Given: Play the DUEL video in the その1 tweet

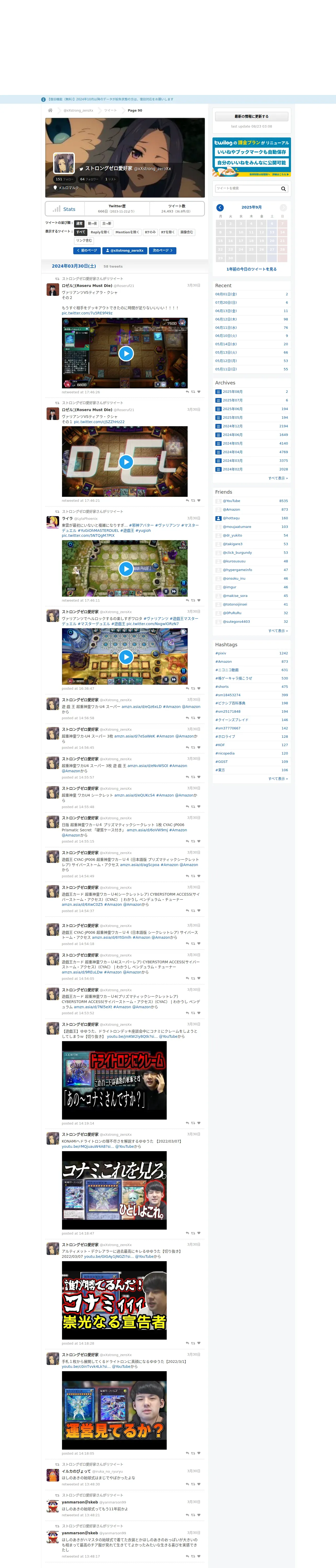Looking at the screenshot, I should [126, 462].
